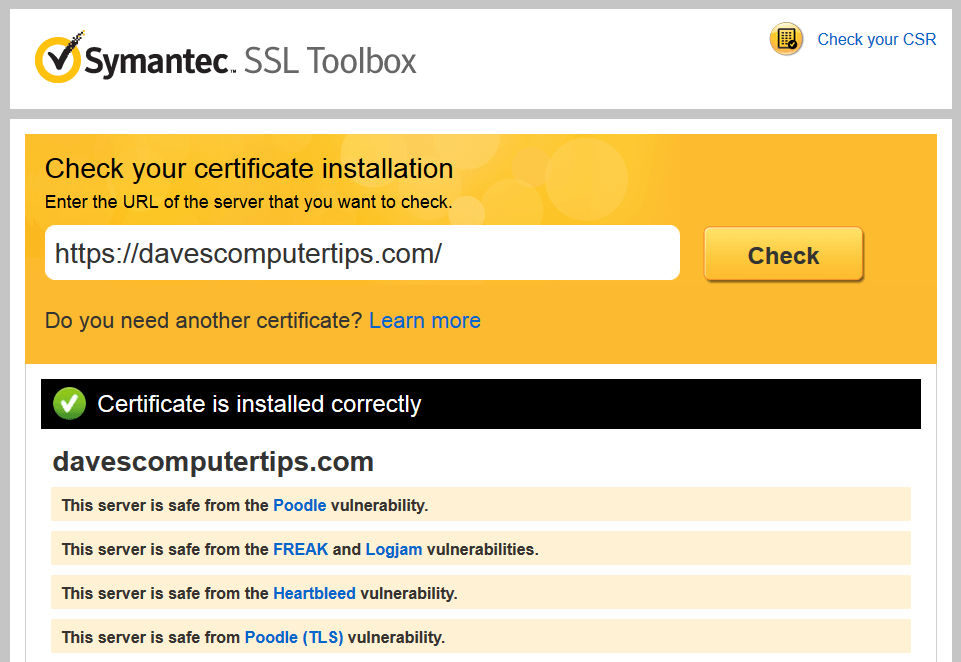Open the Logjam vulnerability link
961x662 pixels.
[x=393, y=550]
